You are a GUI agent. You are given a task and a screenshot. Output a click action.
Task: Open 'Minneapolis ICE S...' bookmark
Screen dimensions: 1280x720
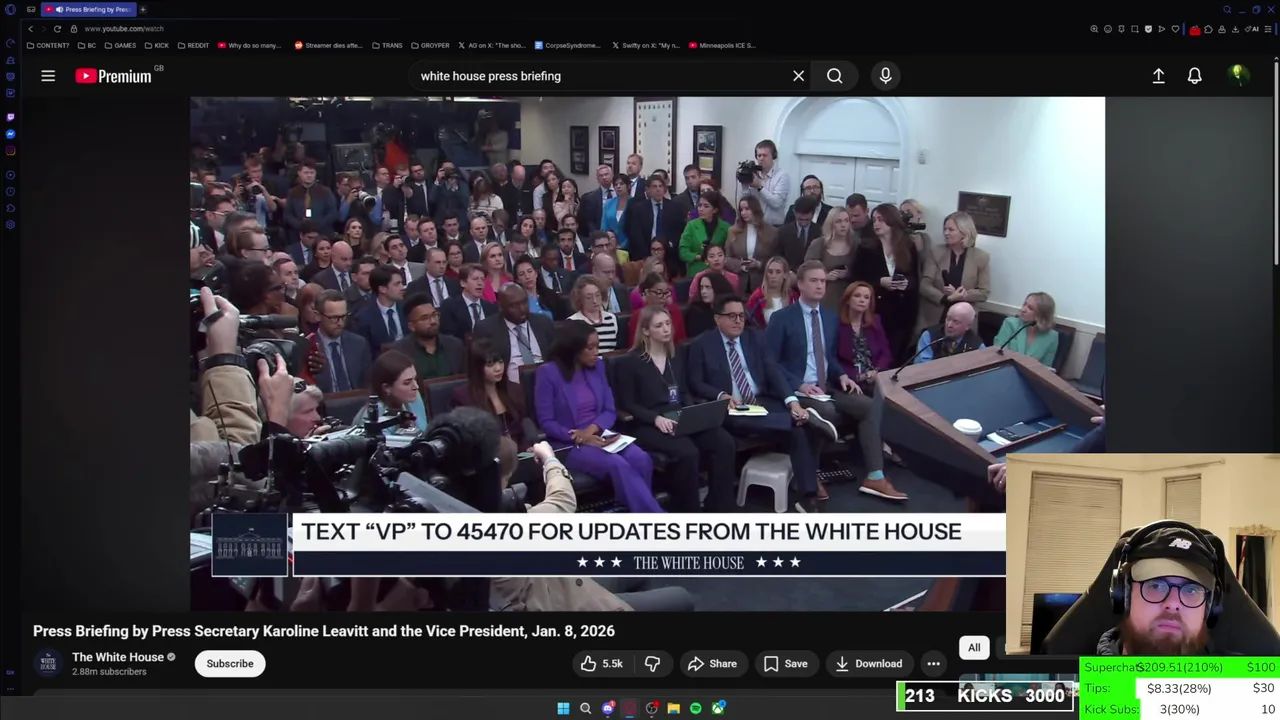[722, 45]
